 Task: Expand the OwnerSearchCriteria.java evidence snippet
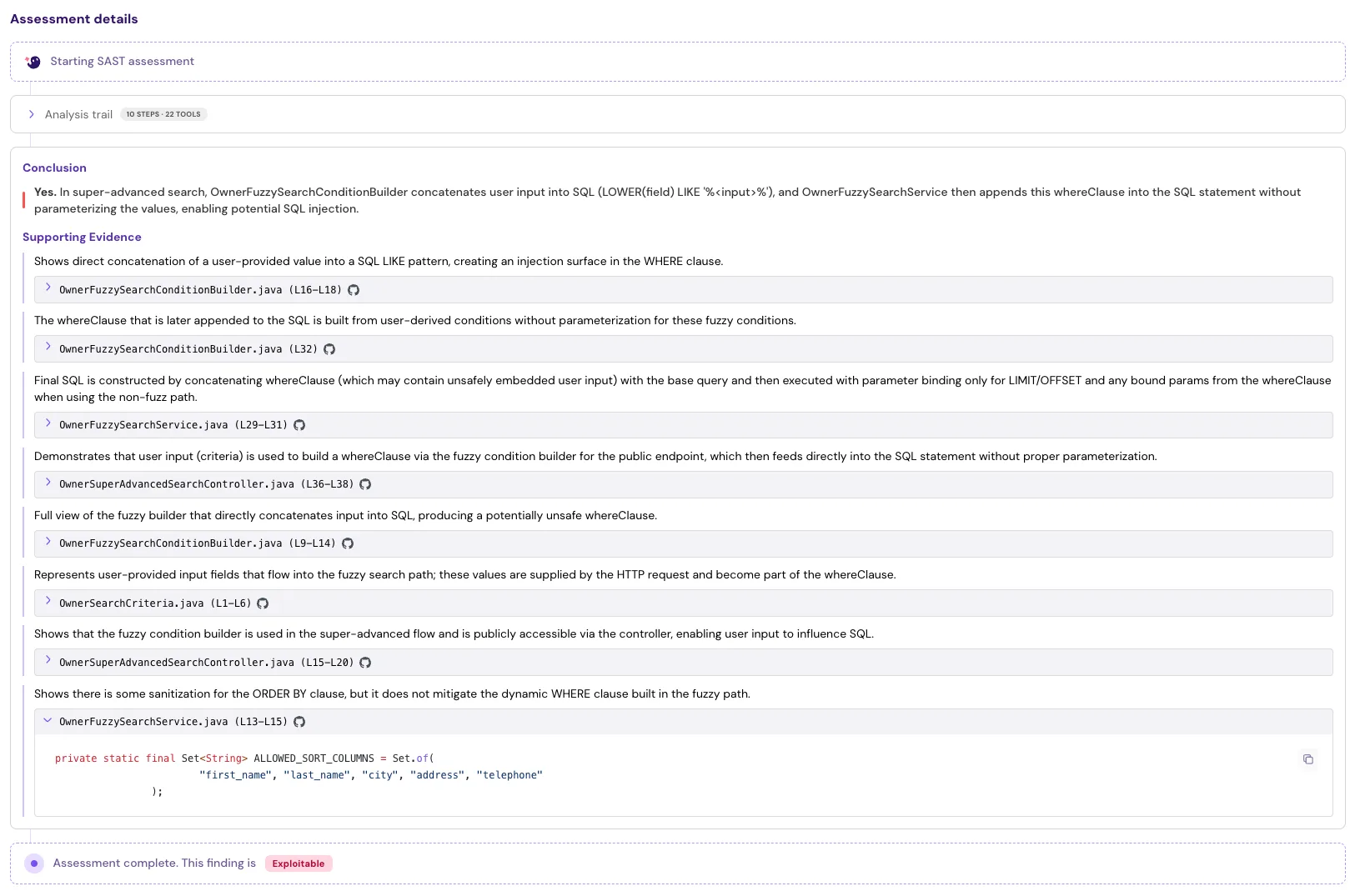click(48, 602)
